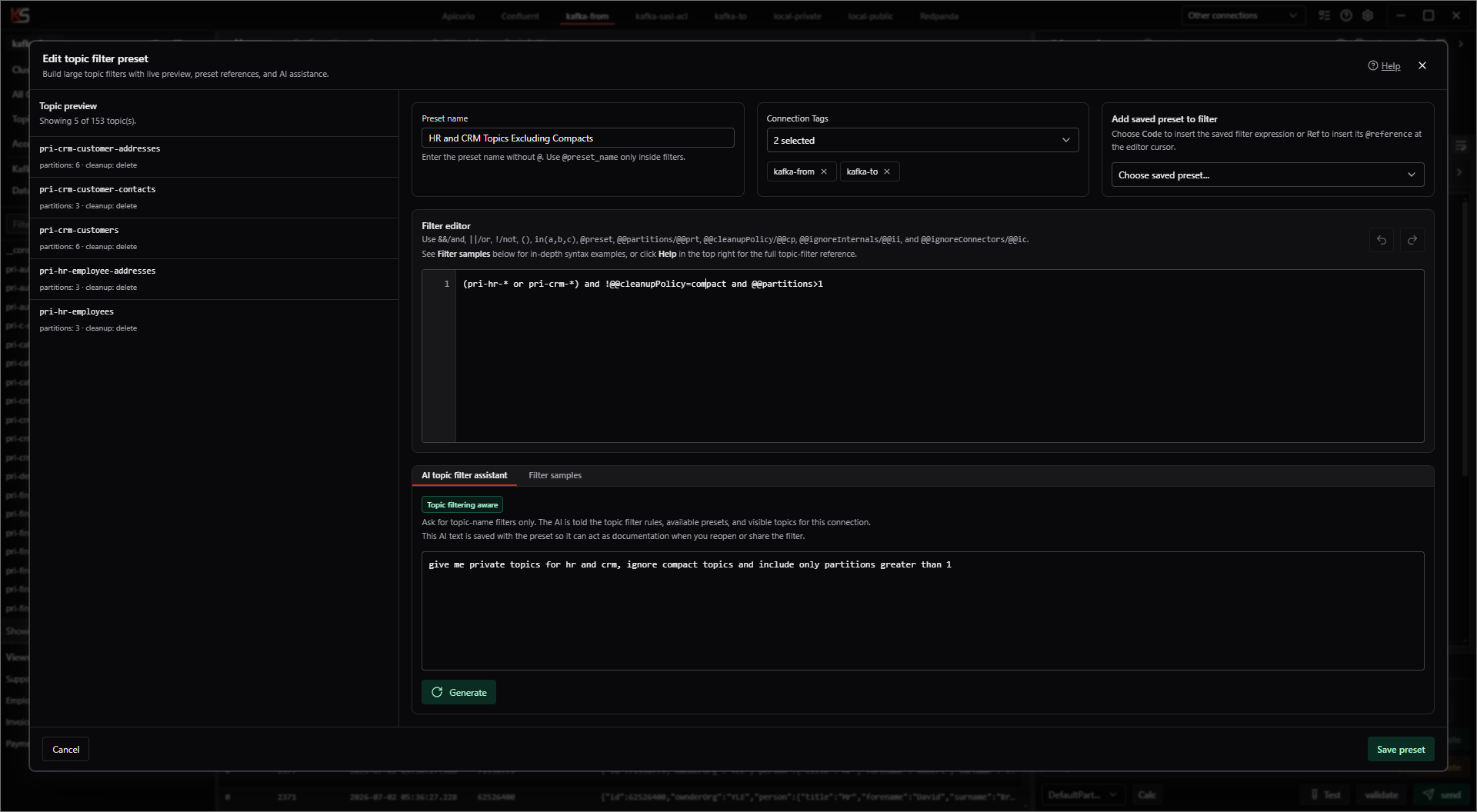
Task: Click Save preset
Action: click(x=1400, y=749)
